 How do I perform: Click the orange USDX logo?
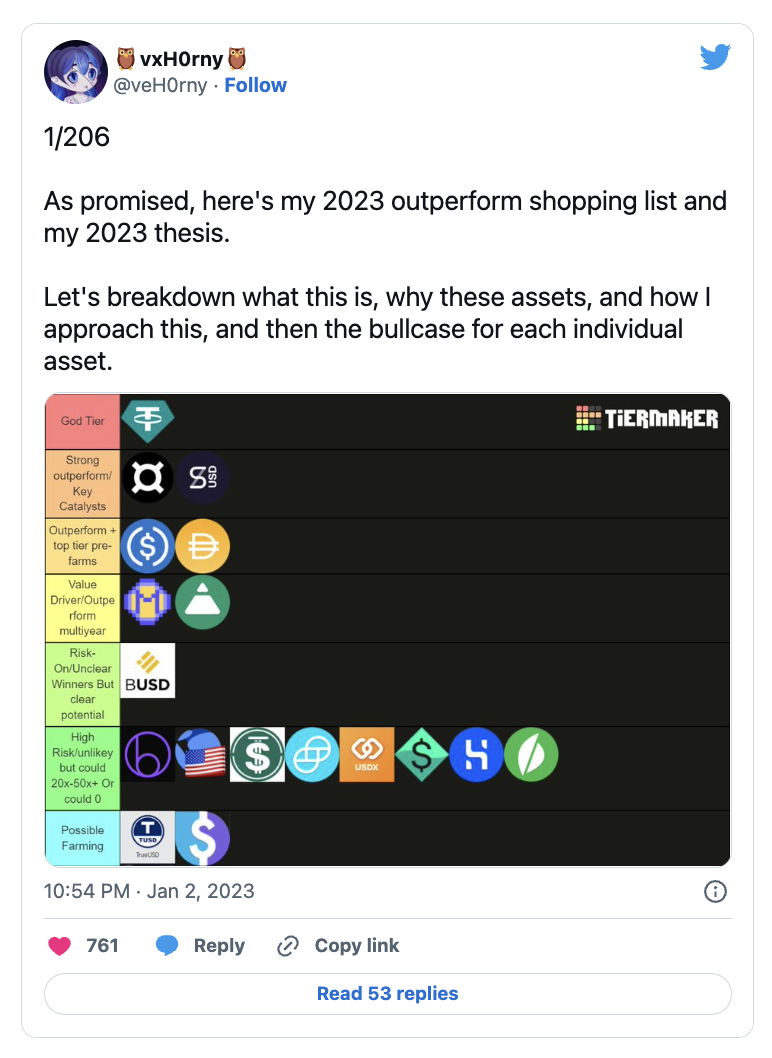[367, 754]
